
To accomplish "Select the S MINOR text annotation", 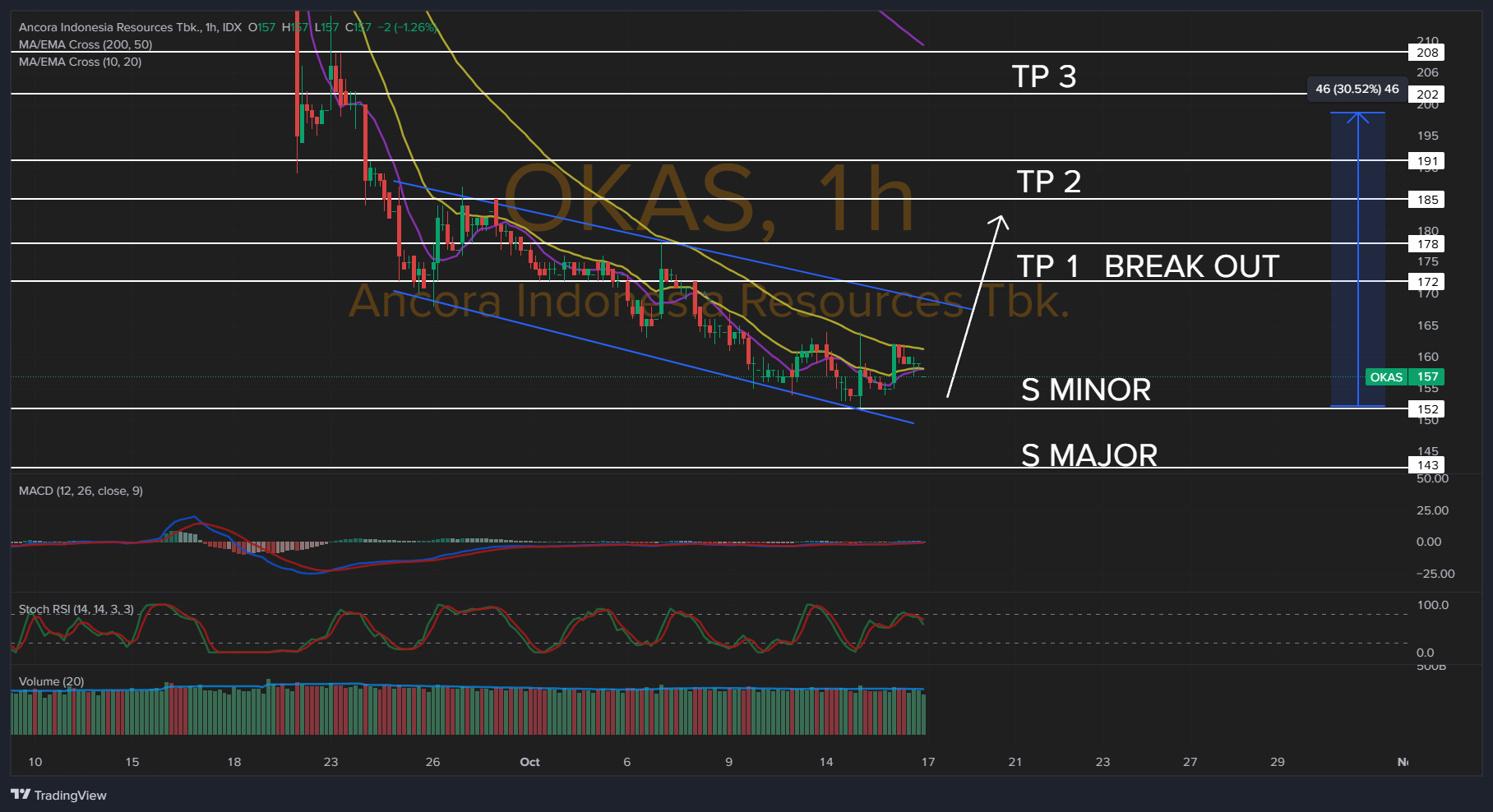I will pyautogui.click(x=1086, y=390).
